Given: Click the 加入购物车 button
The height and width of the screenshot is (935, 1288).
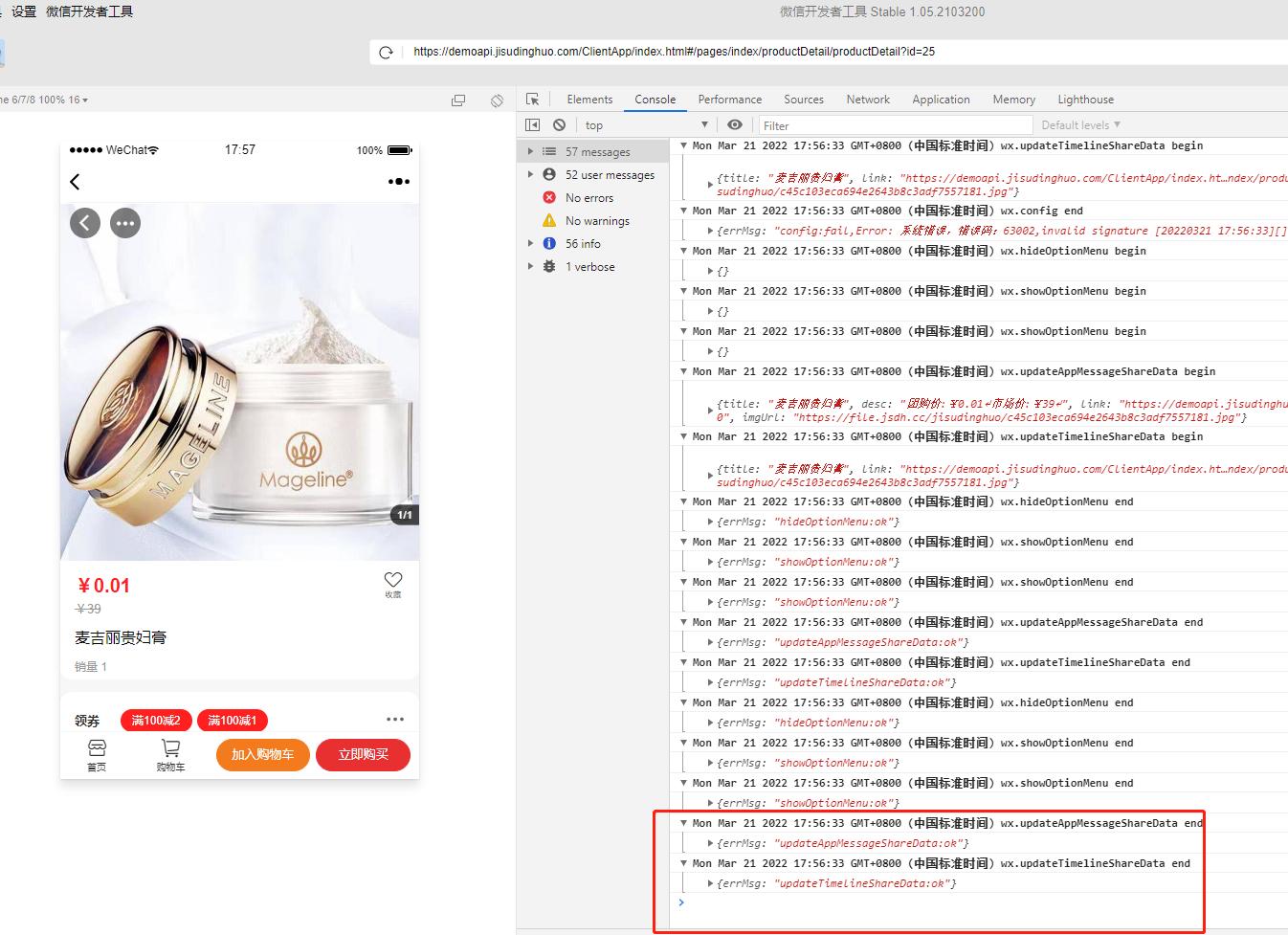Looking at the screenshot, I should pyautogui.click(x=263, y=755).
